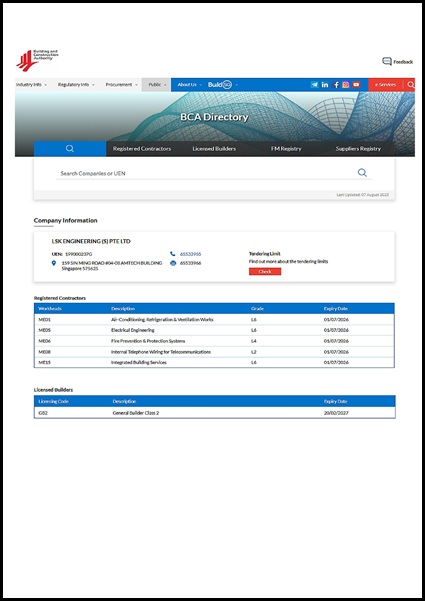Open the Suppliers Registry tab
The width and height of the screenshot is (425, 601).
pyautogui.click(x=358, y=149)
